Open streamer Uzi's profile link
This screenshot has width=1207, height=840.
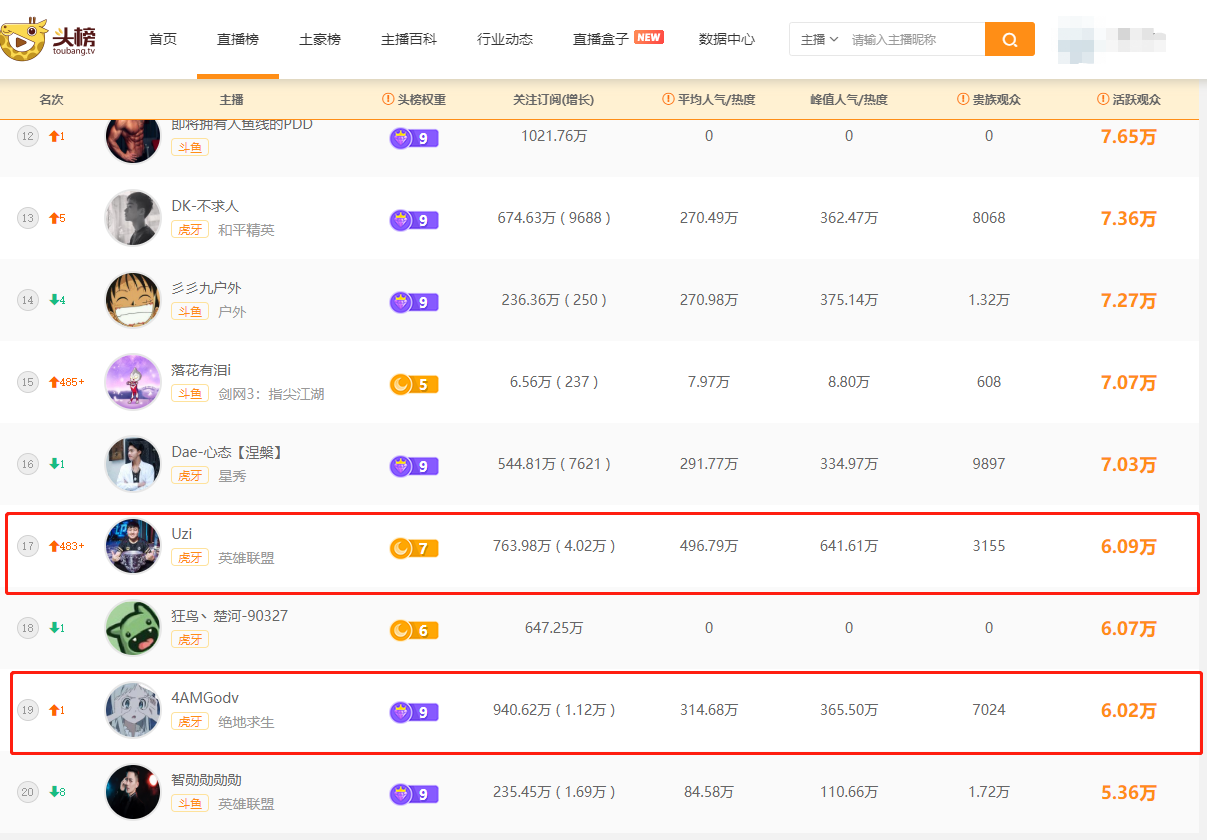(x=181, y=534)
